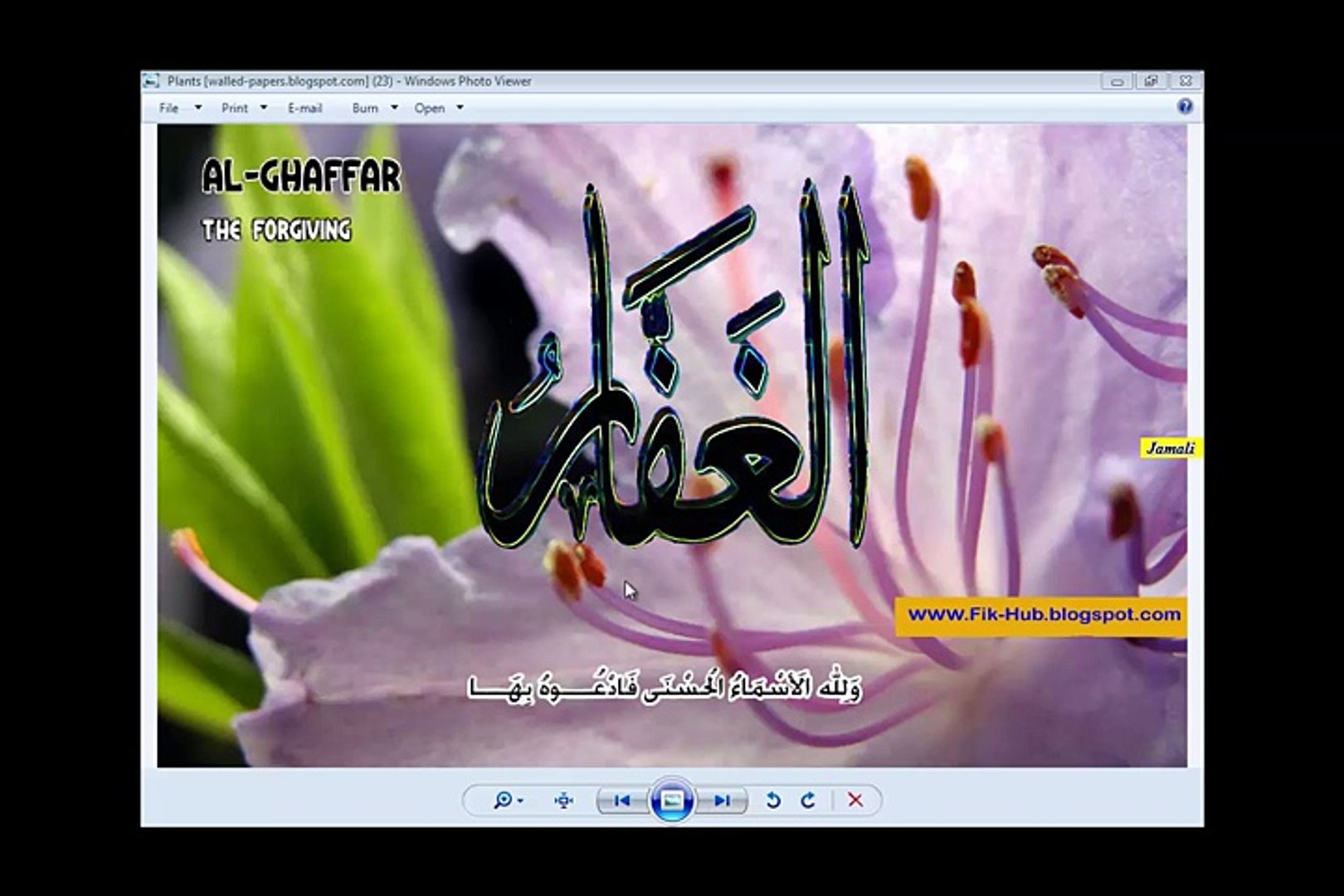Rotate image counterclockwise
Screen dimensions: 1344x896
point(773,801)
